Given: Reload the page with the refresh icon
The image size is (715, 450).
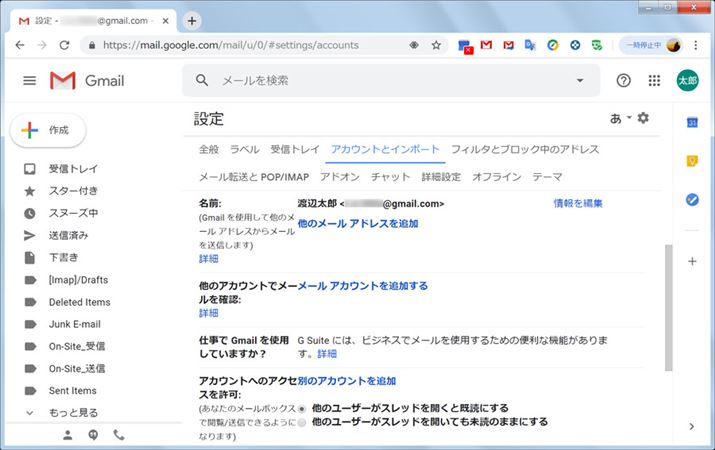Looking at the screenshot, I should (65, 45).
